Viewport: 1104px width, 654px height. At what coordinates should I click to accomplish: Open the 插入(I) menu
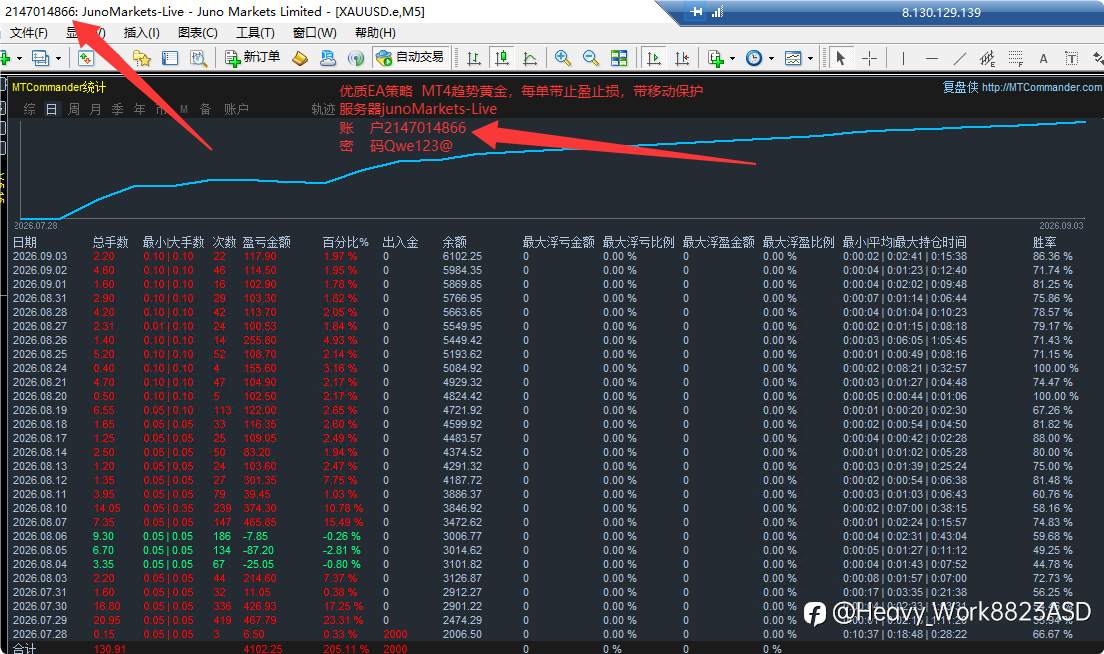click(x=142, y=33)
